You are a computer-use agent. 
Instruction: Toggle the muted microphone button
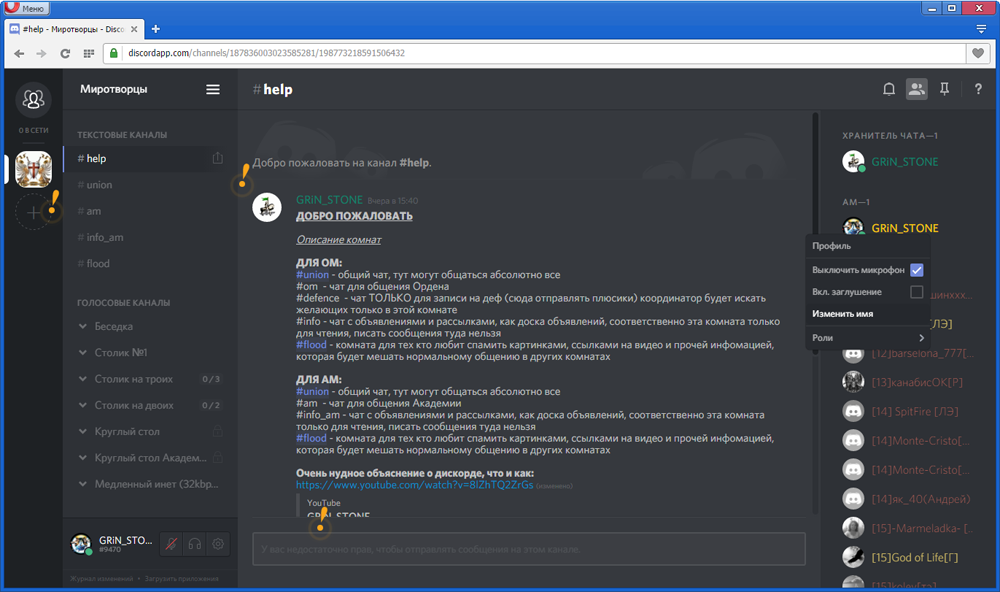tap(171, 544)
